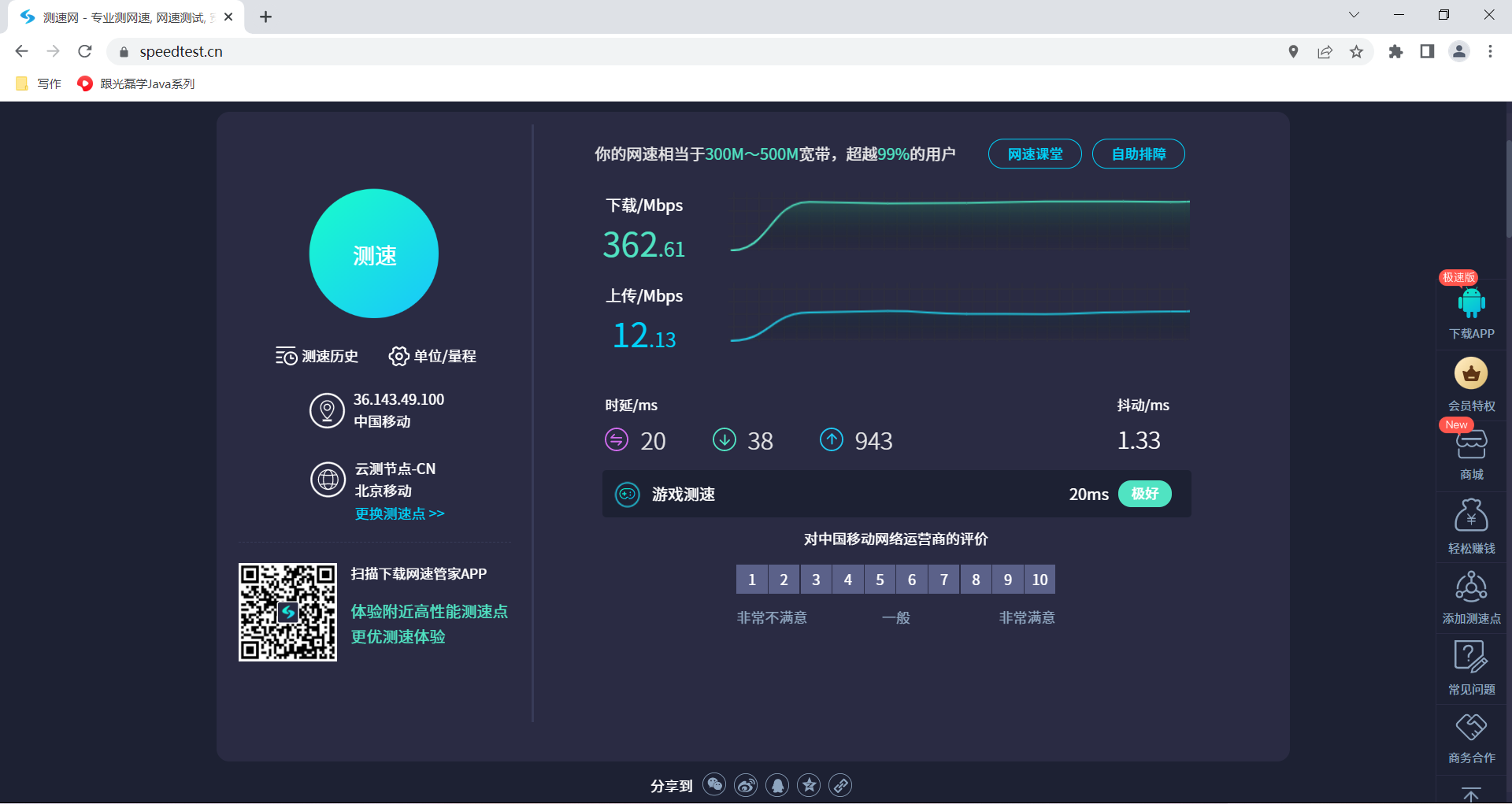The height and width of the screenshot is (804, 1512).
Task: Open the 跟光磊学Java系列 bookmark
Action: tap(136, 83)
